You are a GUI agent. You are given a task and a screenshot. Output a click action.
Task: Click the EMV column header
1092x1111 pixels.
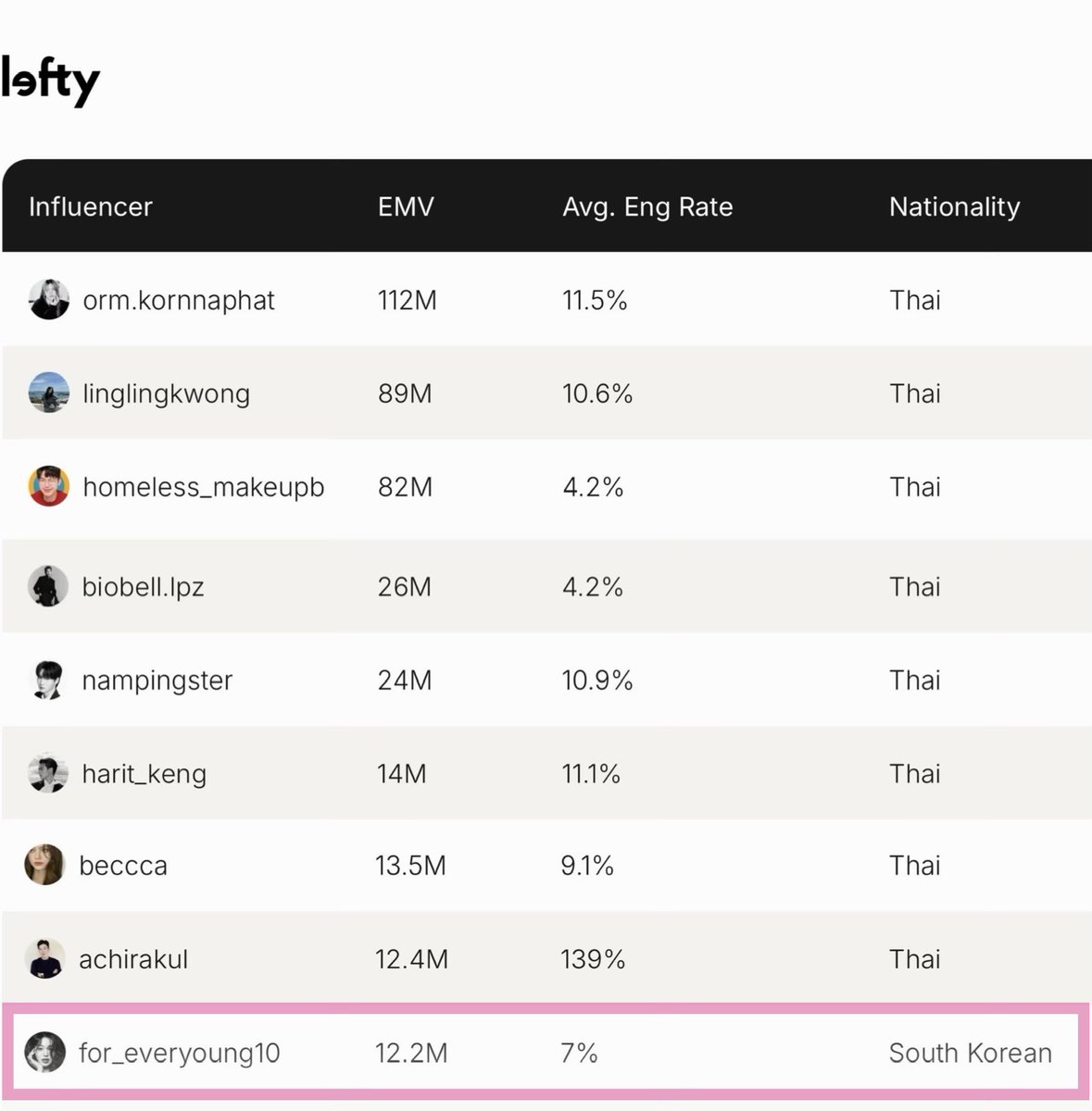tap(406, 206)
